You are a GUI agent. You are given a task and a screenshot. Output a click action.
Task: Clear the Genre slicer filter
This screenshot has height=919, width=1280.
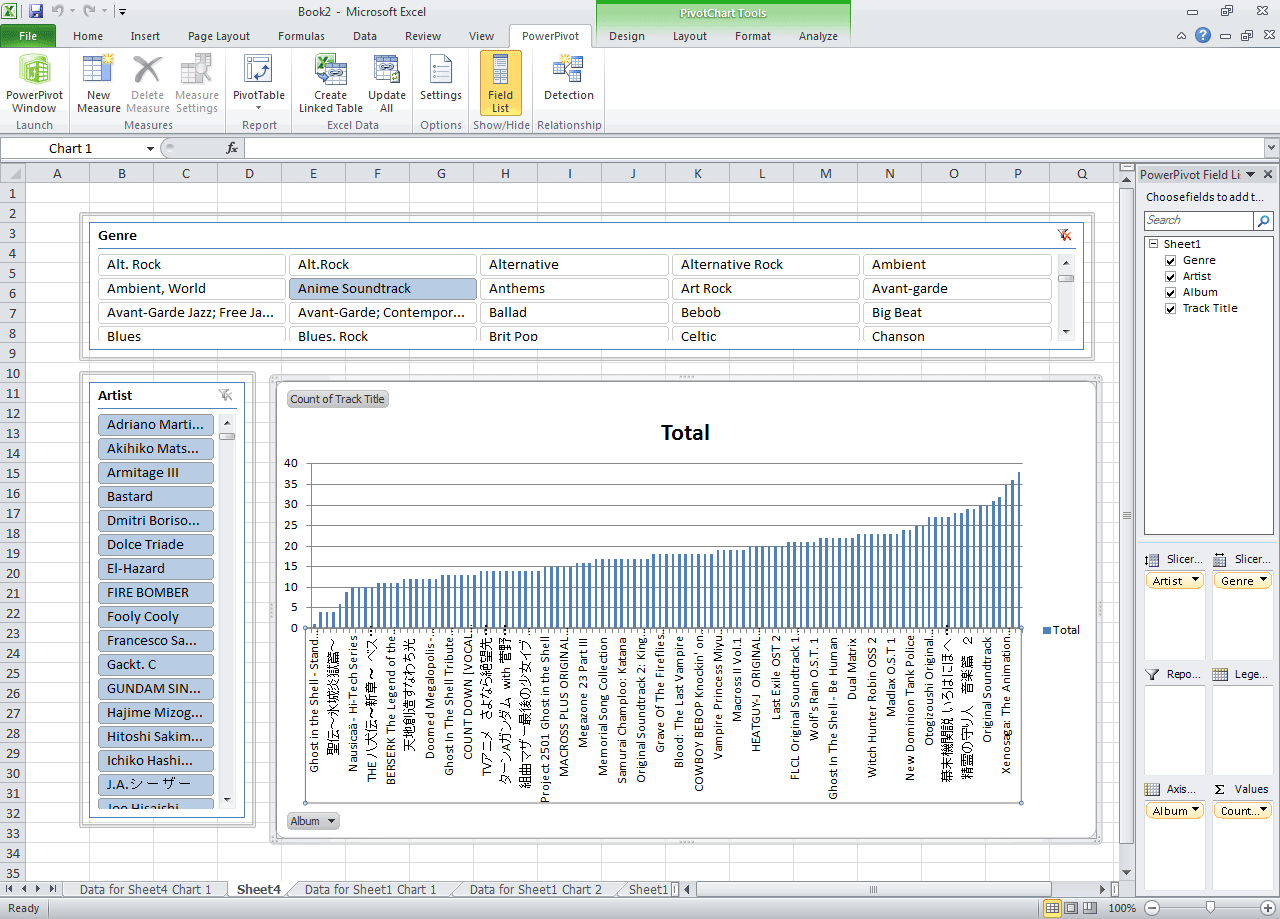[1064, 235]
